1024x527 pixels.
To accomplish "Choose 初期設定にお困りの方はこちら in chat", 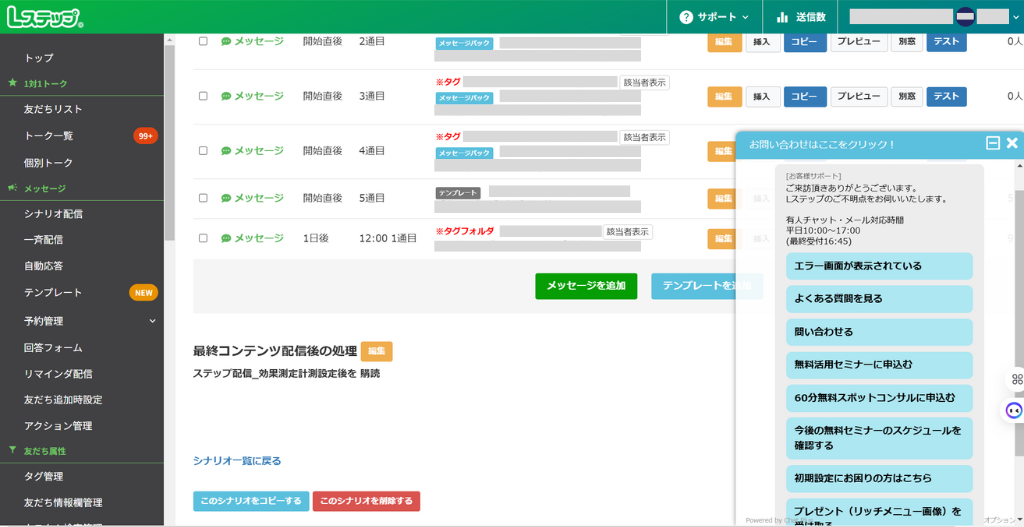I will pyautogui.click(x=879, y=479).
